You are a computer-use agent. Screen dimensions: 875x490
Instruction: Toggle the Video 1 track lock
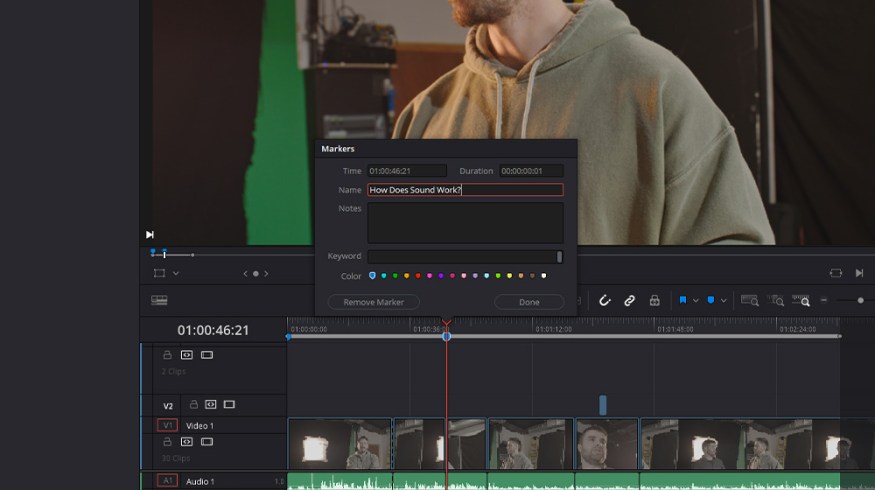point(167,441)
